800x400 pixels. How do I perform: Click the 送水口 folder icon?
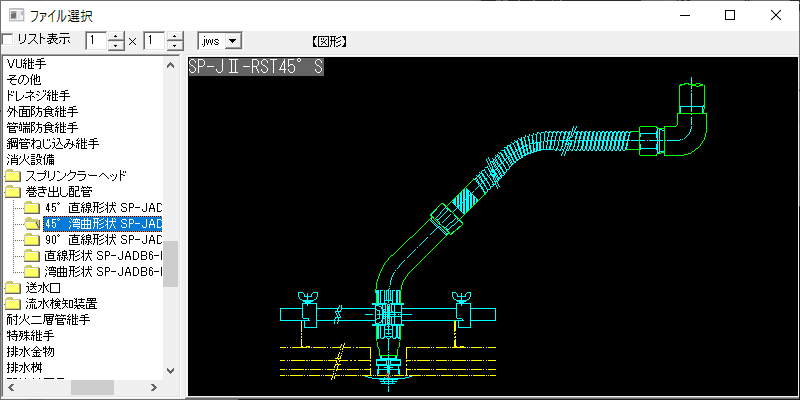tap(13, 288)
